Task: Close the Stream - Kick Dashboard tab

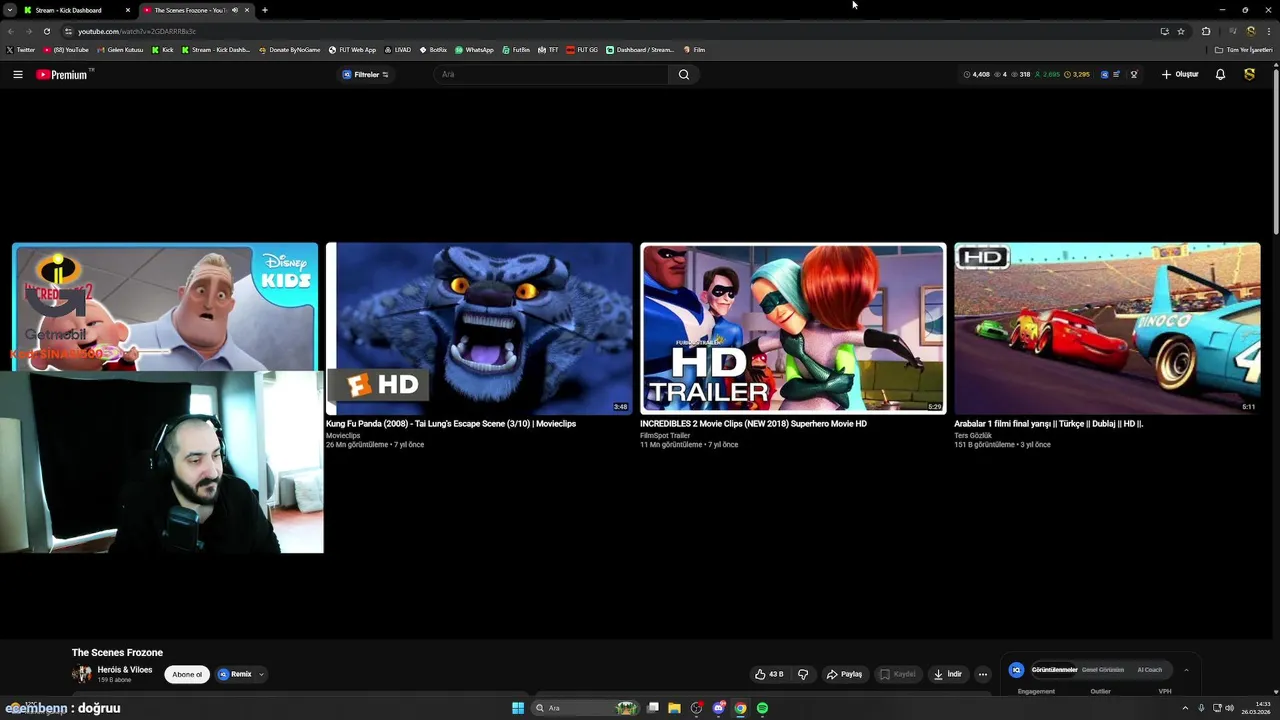Action: click(x=128, y=10)
